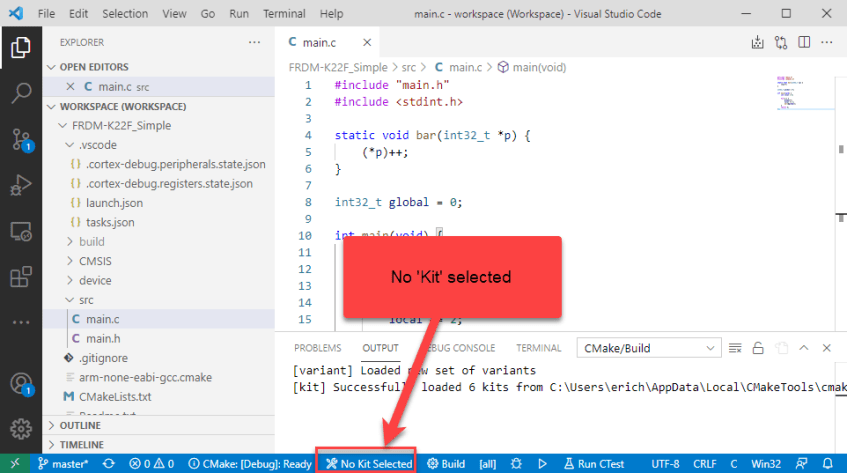Viewport: 847px width, 473px height.
Task: Open the Terminal menu
Action: [x=284, y=14]
